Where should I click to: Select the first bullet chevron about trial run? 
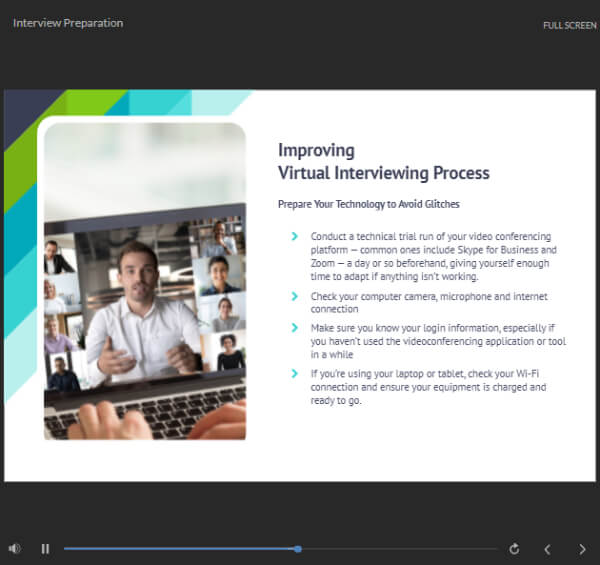(294, 236)
